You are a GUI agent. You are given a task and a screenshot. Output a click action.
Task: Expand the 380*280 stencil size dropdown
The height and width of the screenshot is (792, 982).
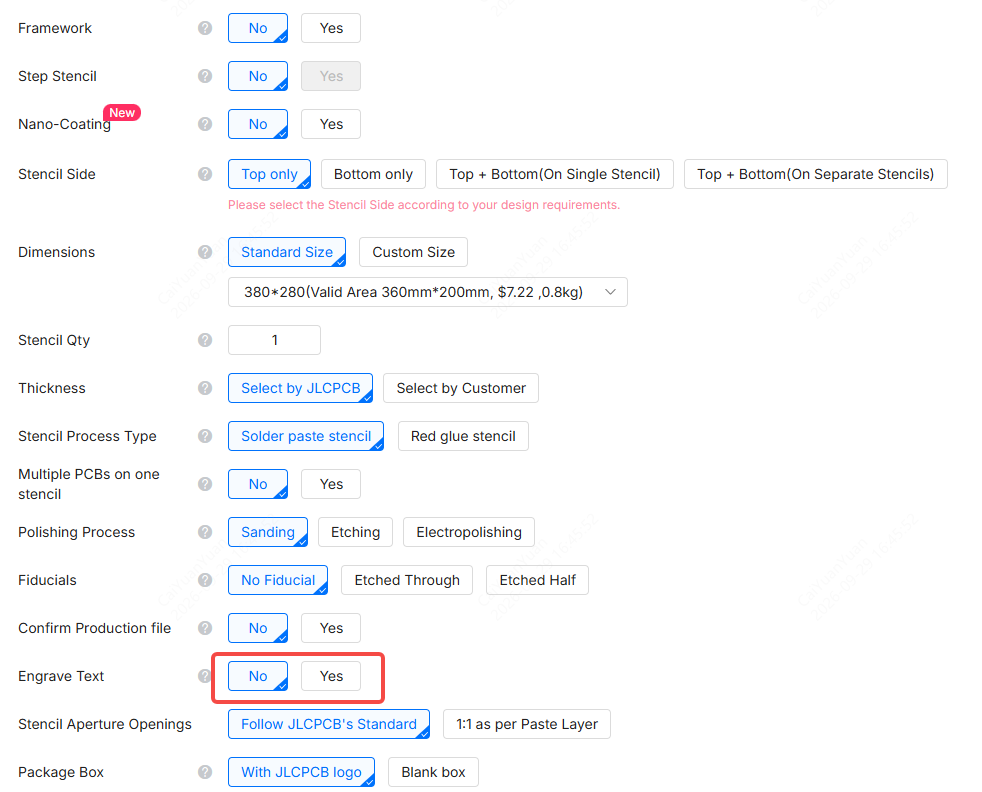point(428,292)
